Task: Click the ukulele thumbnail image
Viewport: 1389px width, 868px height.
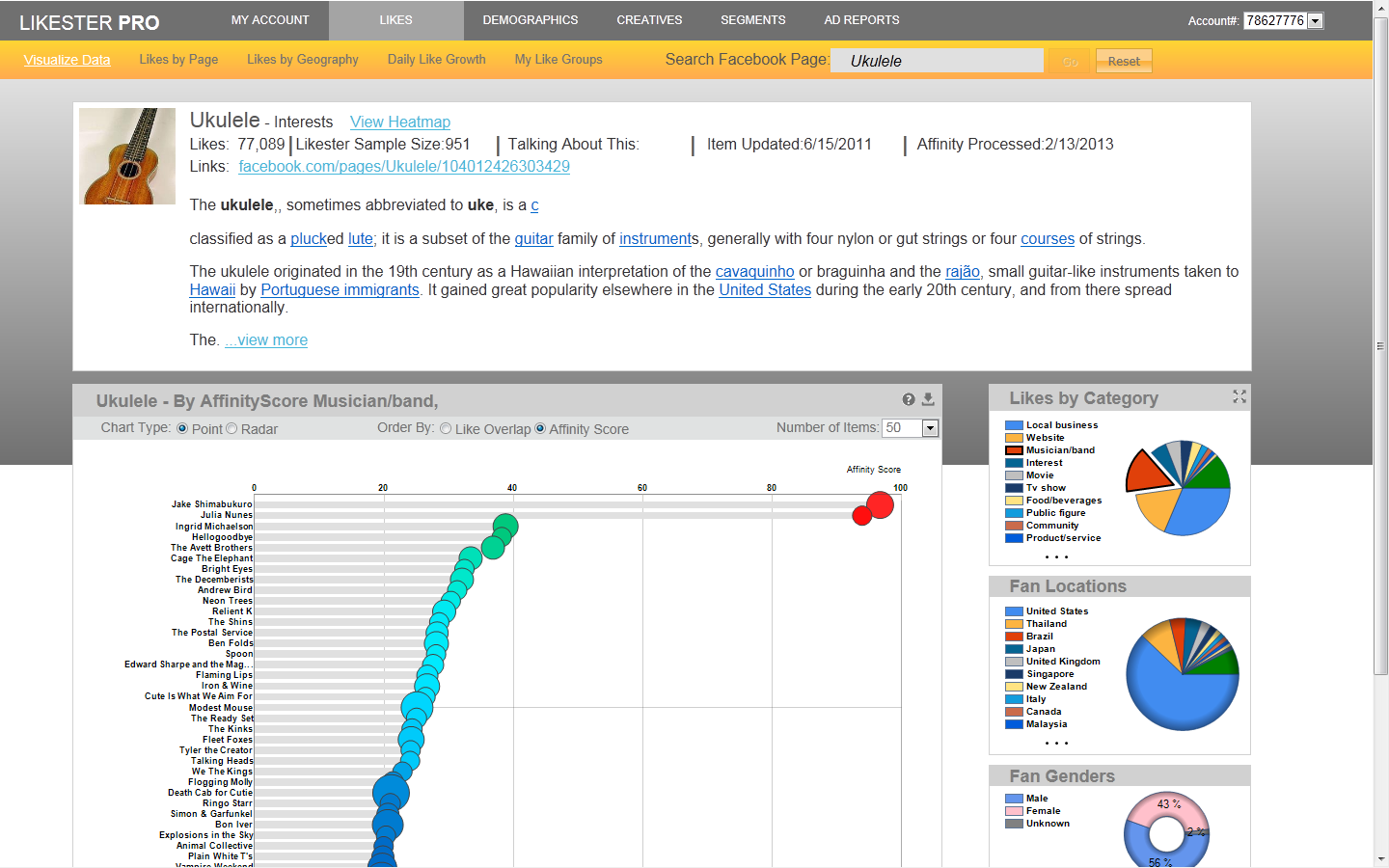Action: pos(127,156)
